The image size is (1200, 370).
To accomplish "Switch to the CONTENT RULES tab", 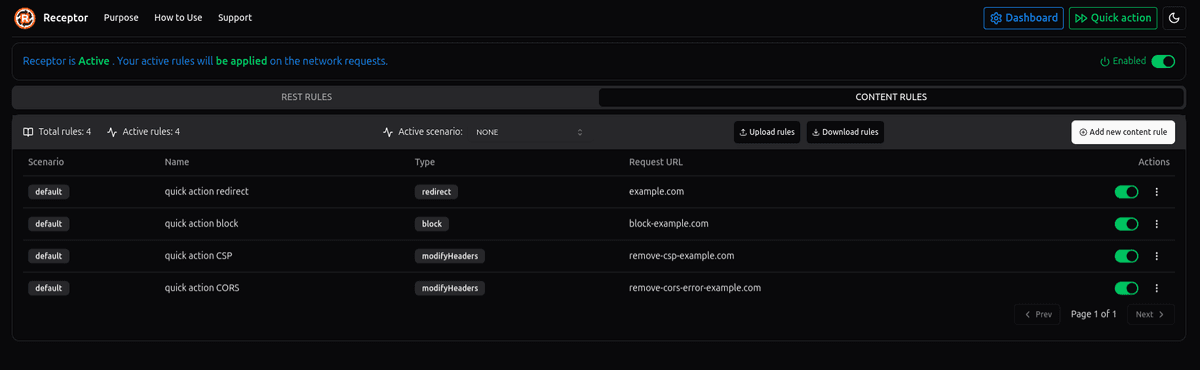I will pyautogui.click(x=891, y=97).
